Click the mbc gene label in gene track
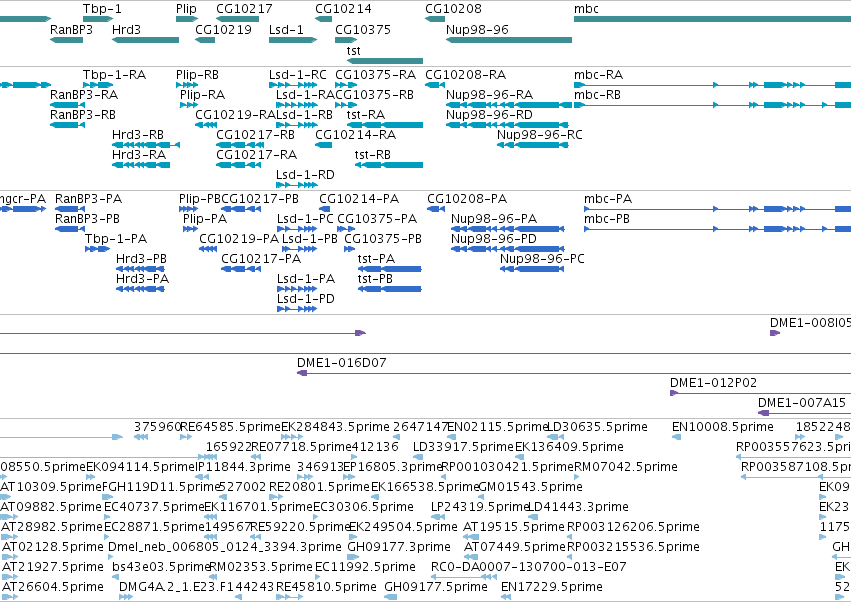The height and width of the screenshot is (602, 851). point(586,9)
